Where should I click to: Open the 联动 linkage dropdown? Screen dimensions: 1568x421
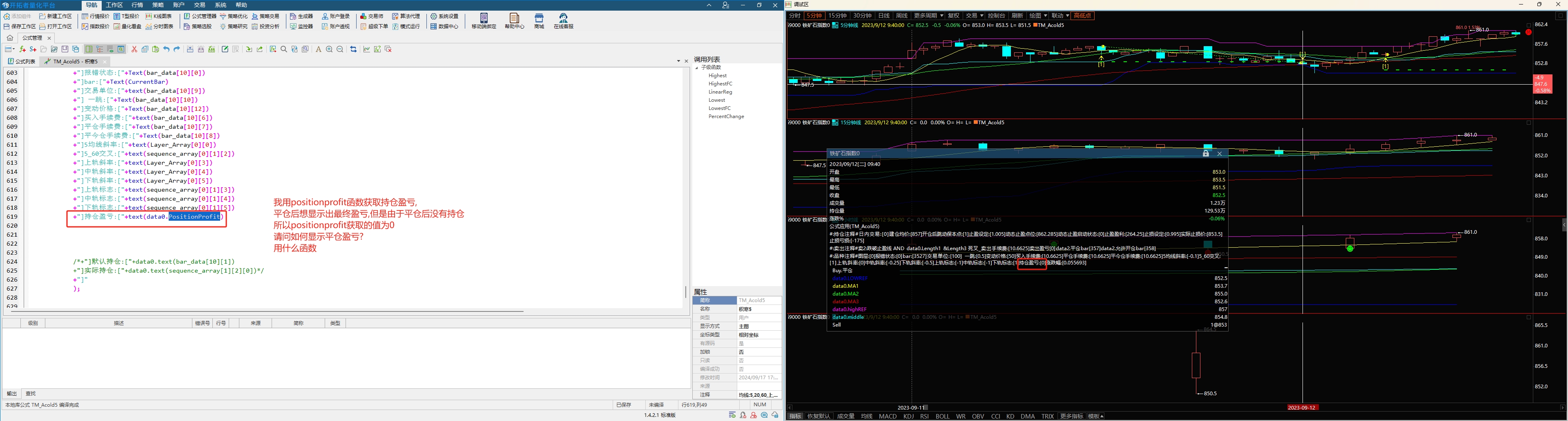click(x=1060, y=16)
